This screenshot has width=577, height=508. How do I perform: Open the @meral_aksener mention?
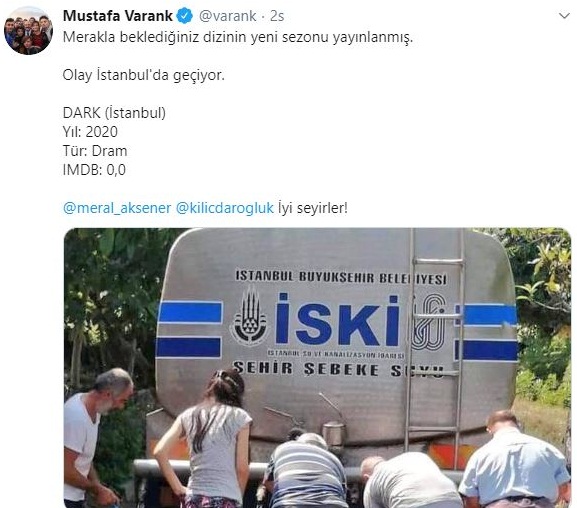pos(117,208)
